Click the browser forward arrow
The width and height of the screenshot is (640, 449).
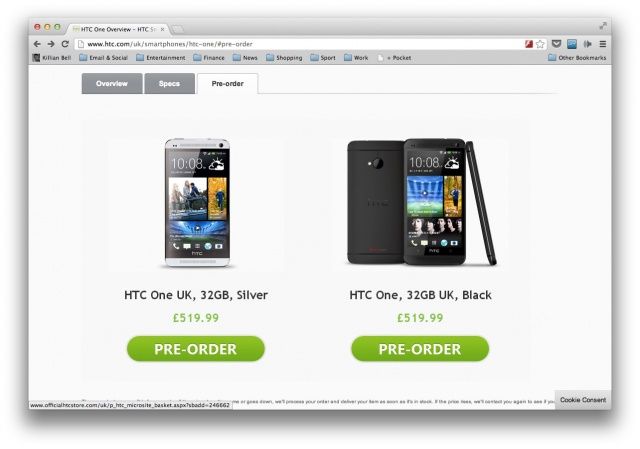(x=51, y=44)
